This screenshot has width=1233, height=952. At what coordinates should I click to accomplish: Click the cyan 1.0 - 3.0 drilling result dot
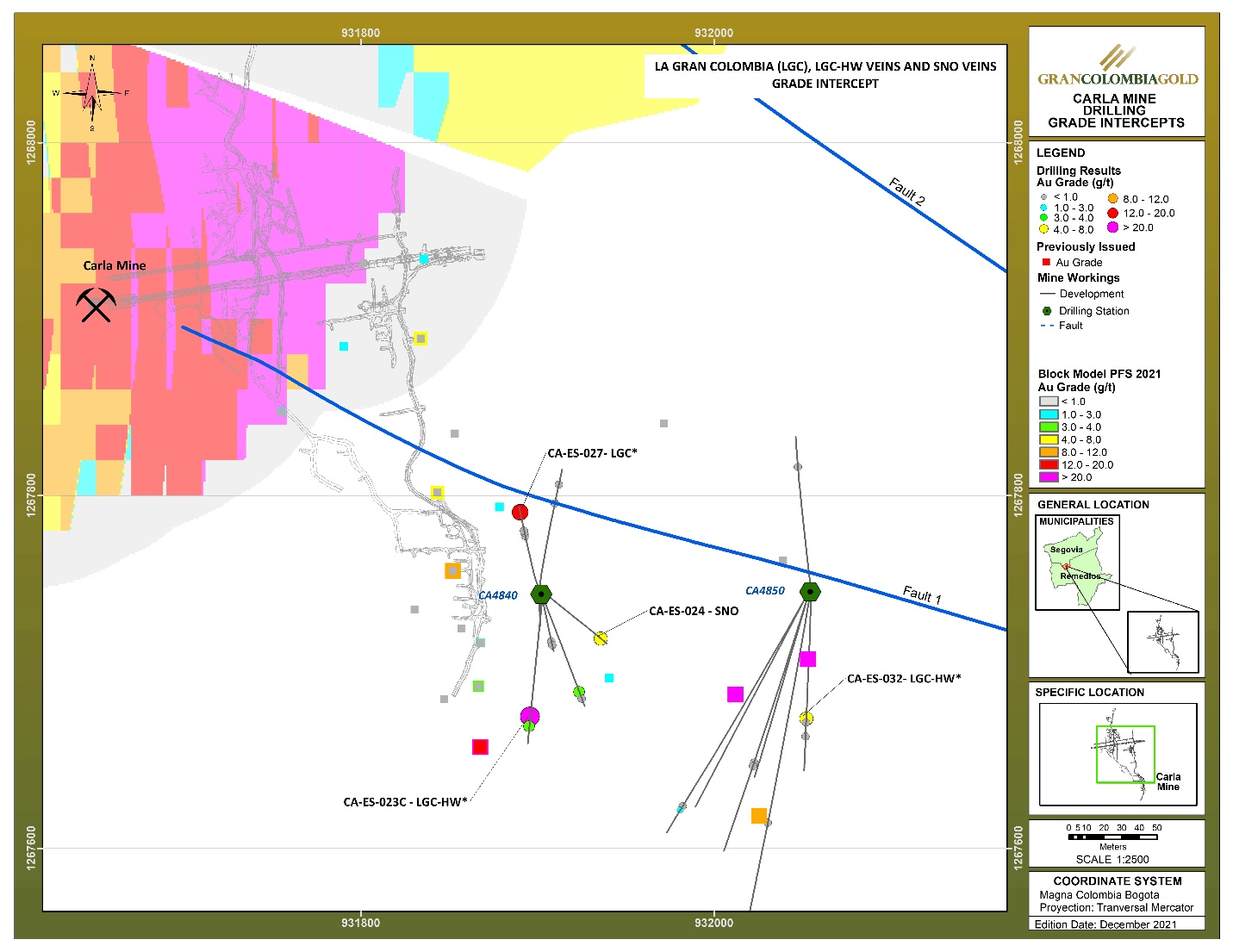point(1043,208)
